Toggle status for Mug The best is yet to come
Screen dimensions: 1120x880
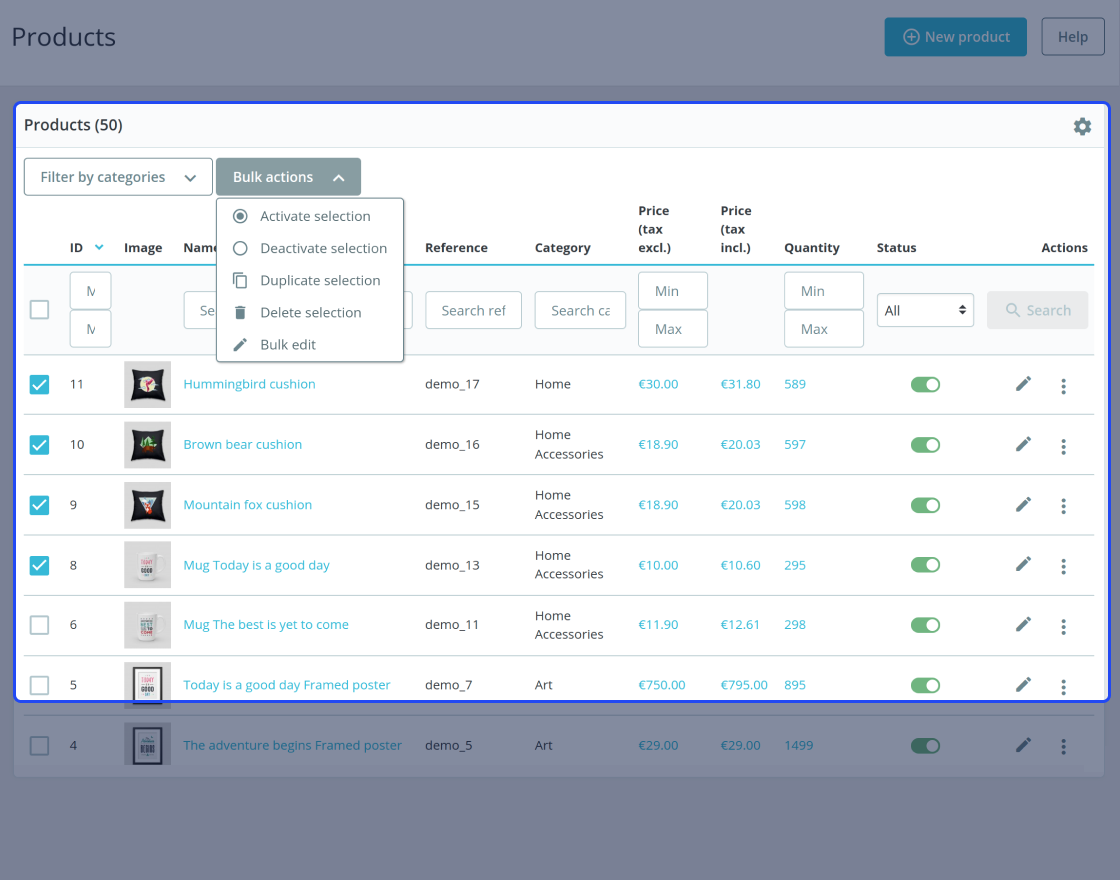(x=925, y=625)
